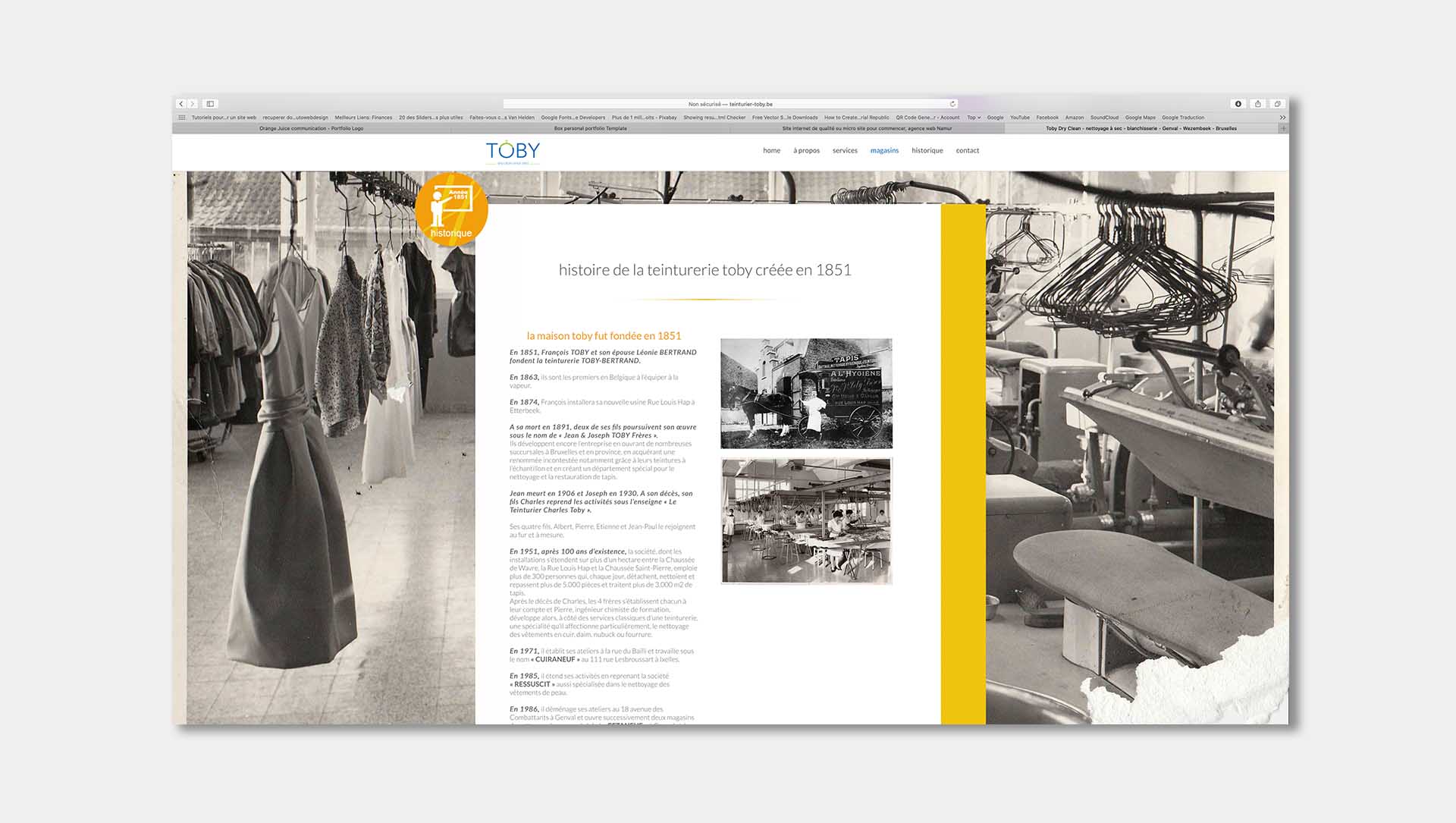Click the TOBY logo
This screenshot has height=823, width=1456.
[x=513, y=151]
